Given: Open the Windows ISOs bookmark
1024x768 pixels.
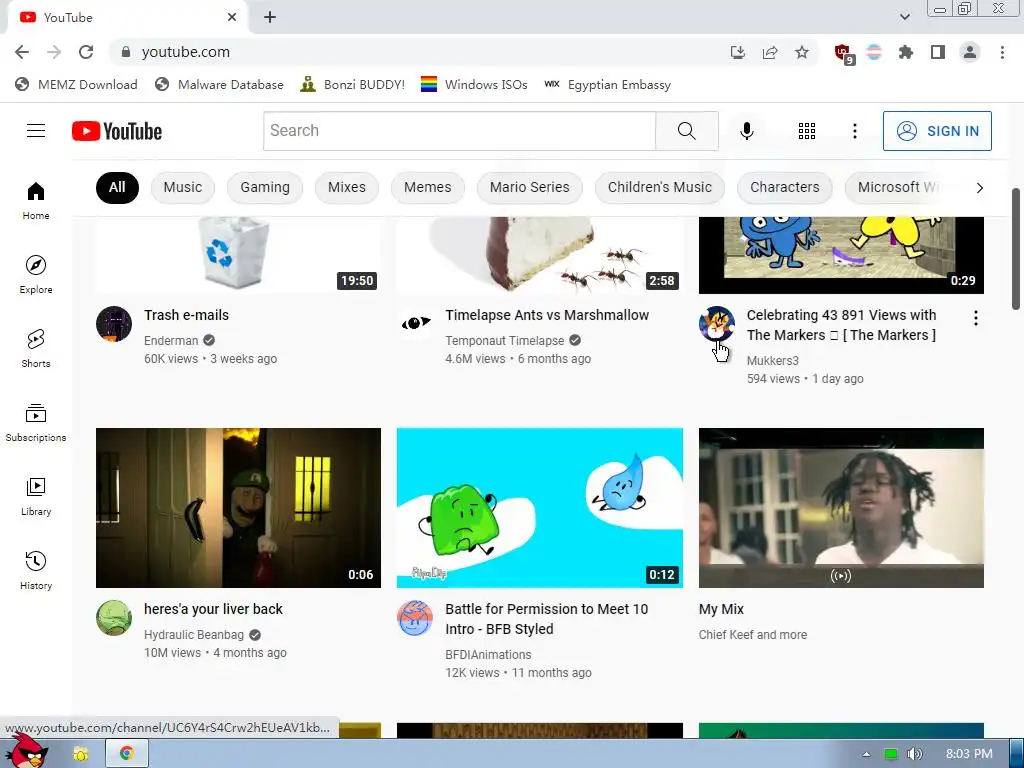Looking at the screenshot, I should pos(474,85).
